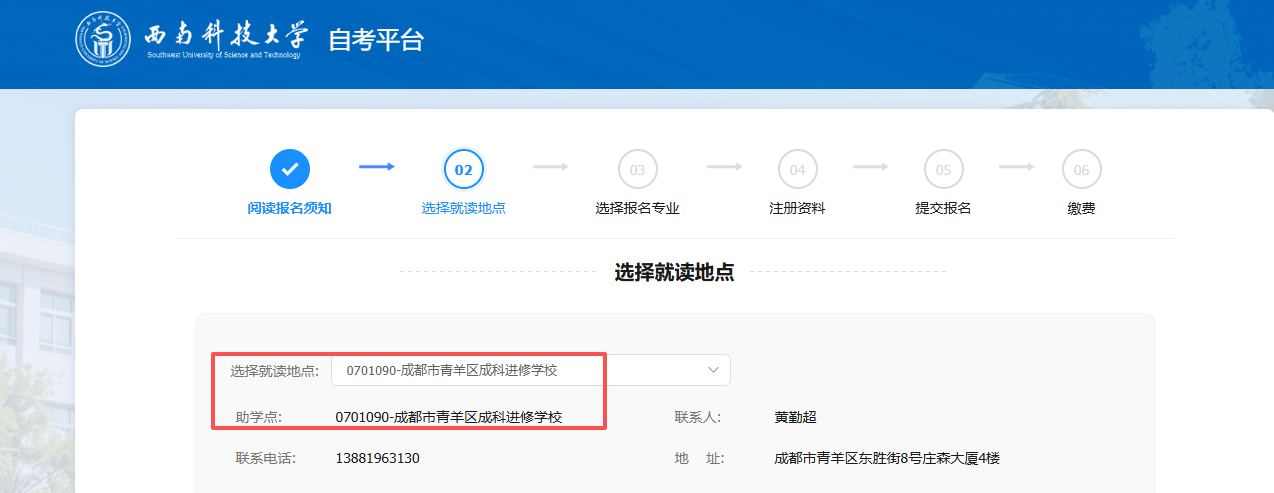
Task: Click the 联系电话 label
Action: [x=264, y=458]
